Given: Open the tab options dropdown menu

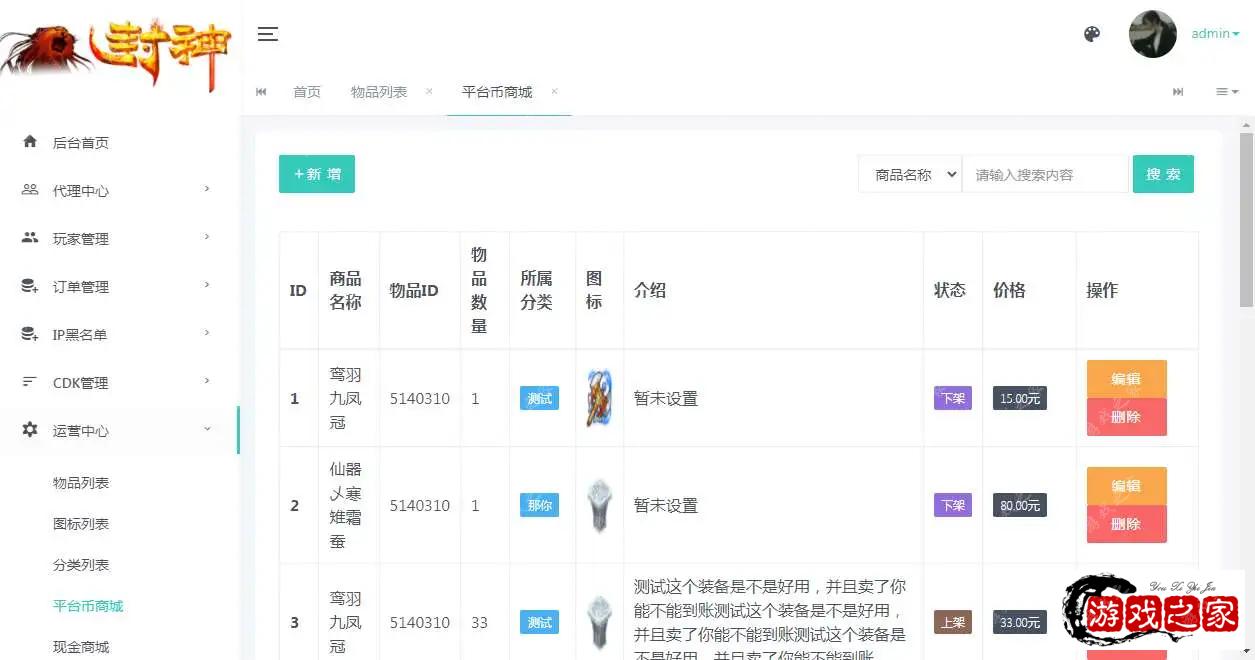Looking at the screenshot, I should pyautogui.click(x=1227, y=92).
